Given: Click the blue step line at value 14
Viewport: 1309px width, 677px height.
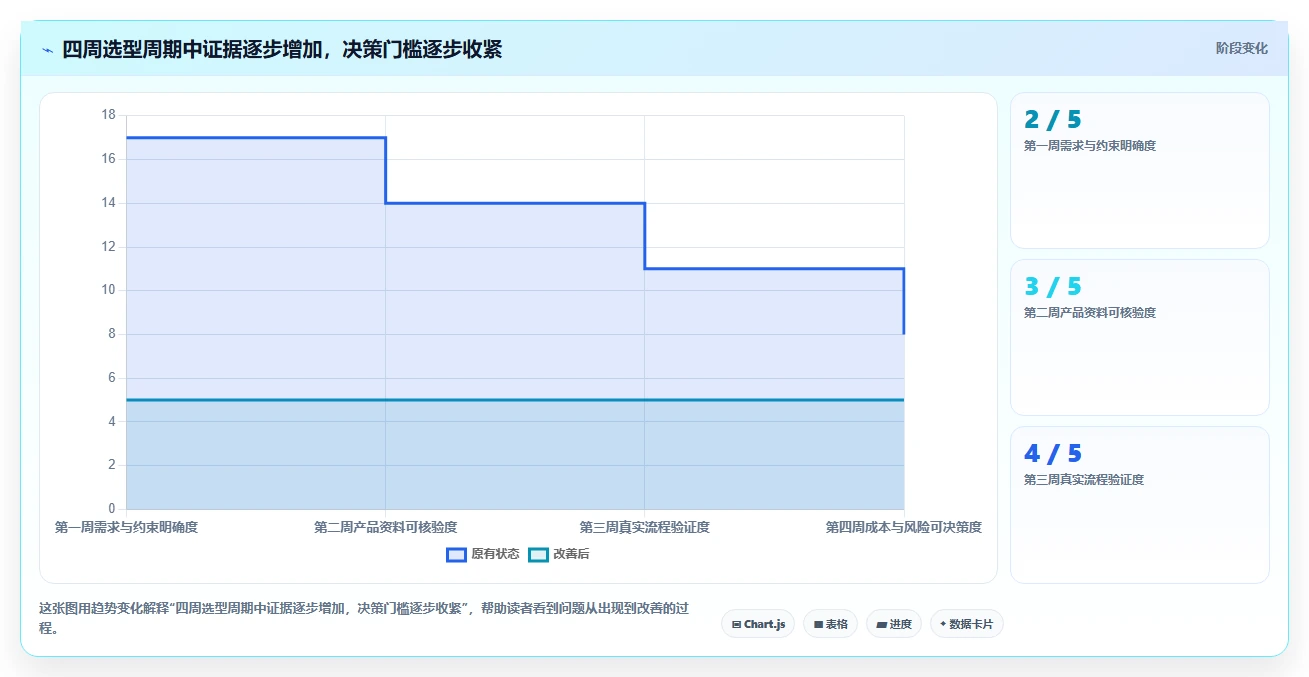Looking at the screenshot, I should [515, 203].
